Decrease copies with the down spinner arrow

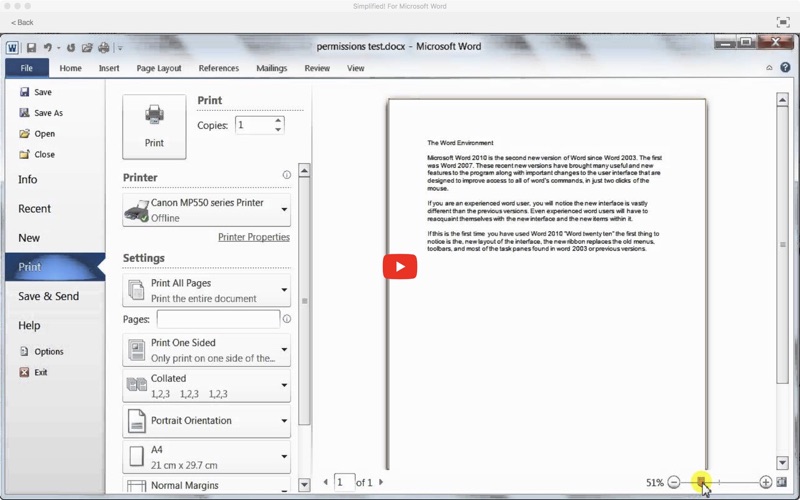pyautogui.click(x=278, y=130)
